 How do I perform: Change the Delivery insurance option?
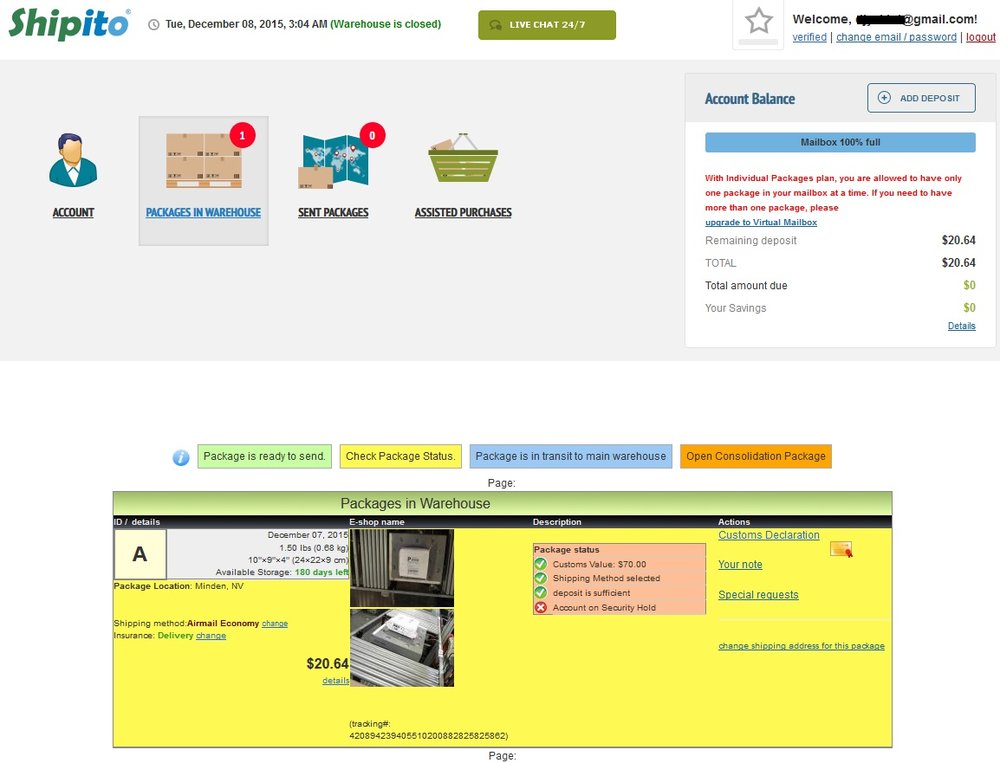(211, 636)
